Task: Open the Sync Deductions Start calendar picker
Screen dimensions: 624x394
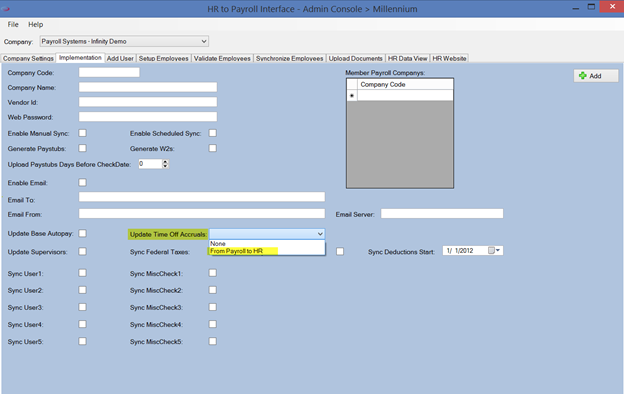Action: pos(494,250)
